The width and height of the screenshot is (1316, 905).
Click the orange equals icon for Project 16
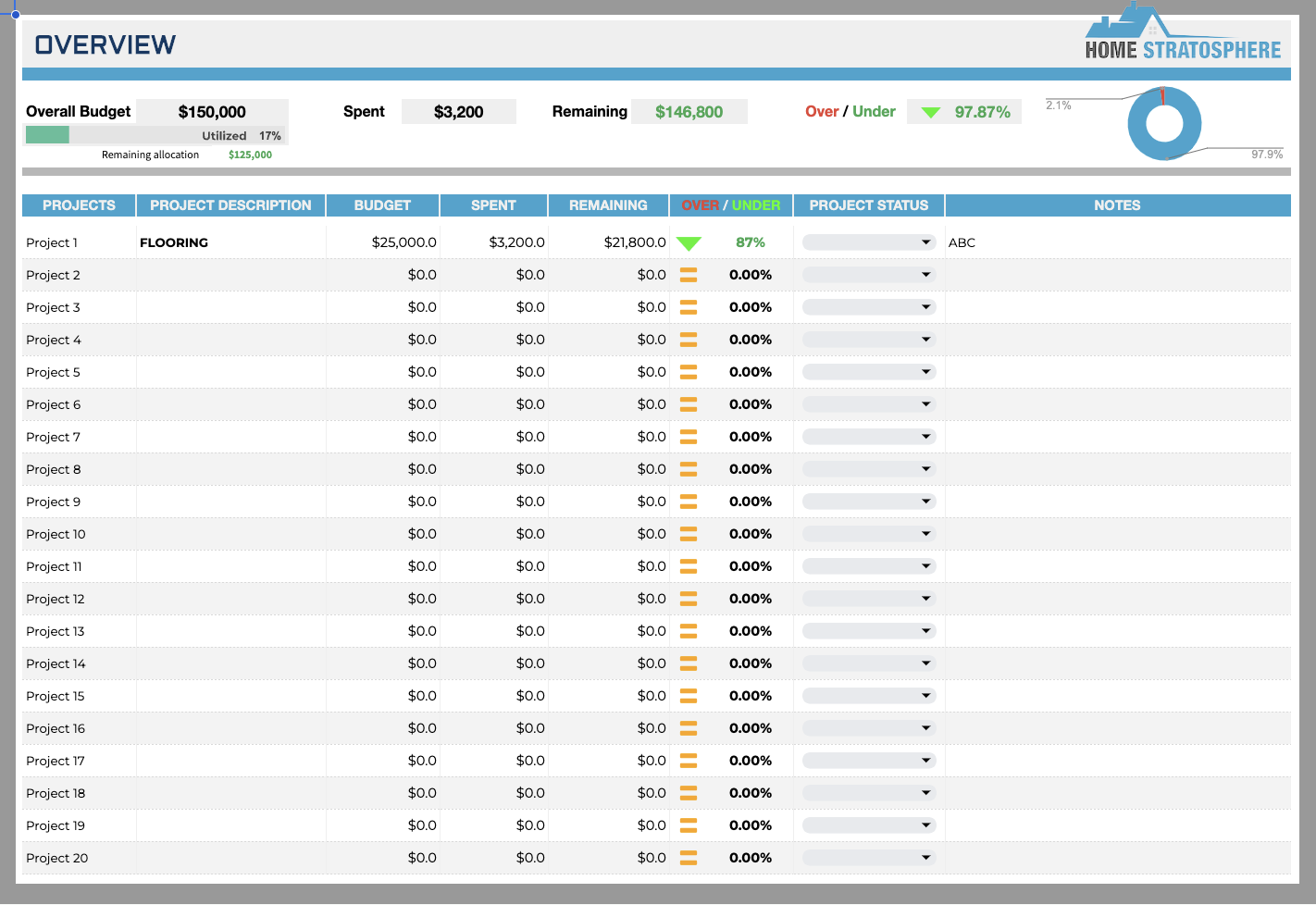(x=689, y=728)
